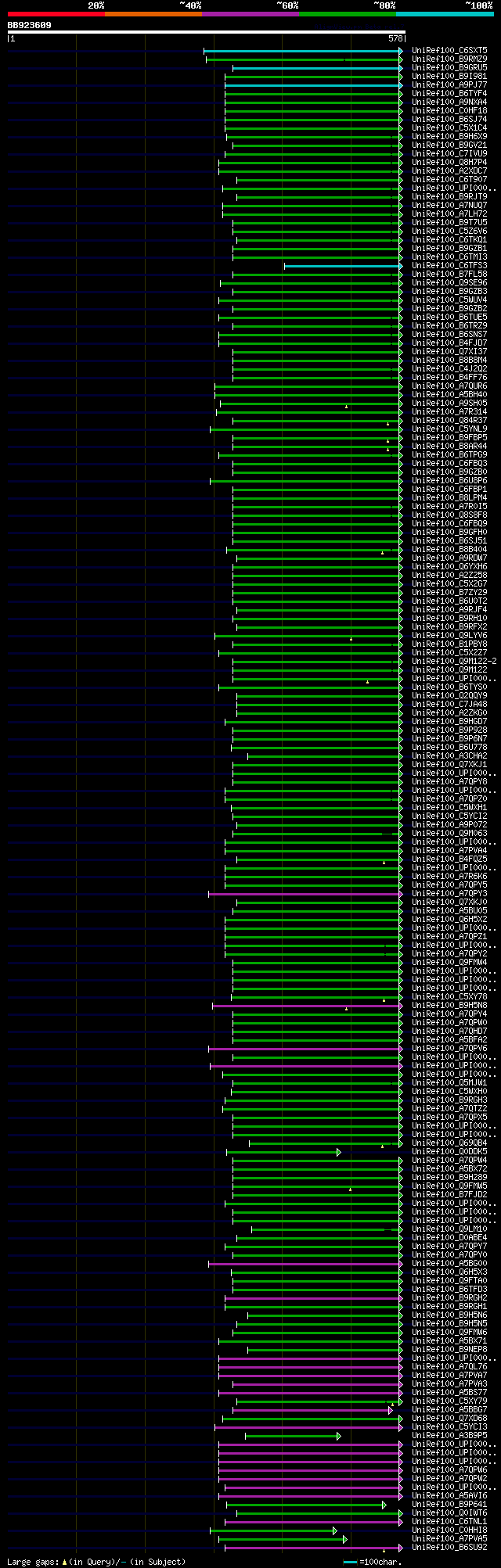This screenshot has width=501, height=1568.
Task: Select hit label UniRef100_B9NEP8
Action: click(449, 1350)
